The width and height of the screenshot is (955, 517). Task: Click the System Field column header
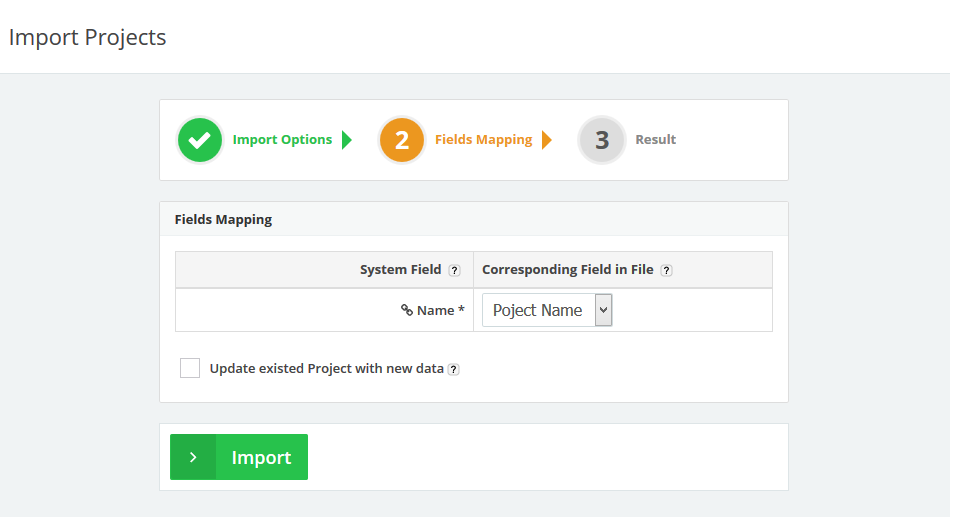coord(400,270)
